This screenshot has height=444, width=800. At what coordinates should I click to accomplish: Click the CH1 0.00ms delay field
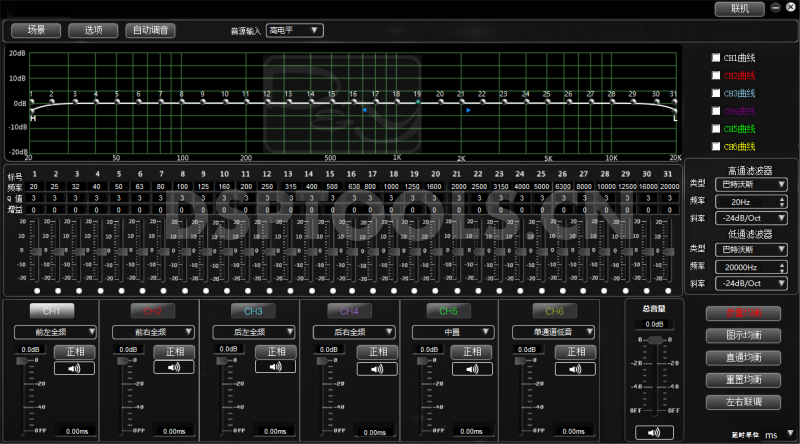pos(76,431)
